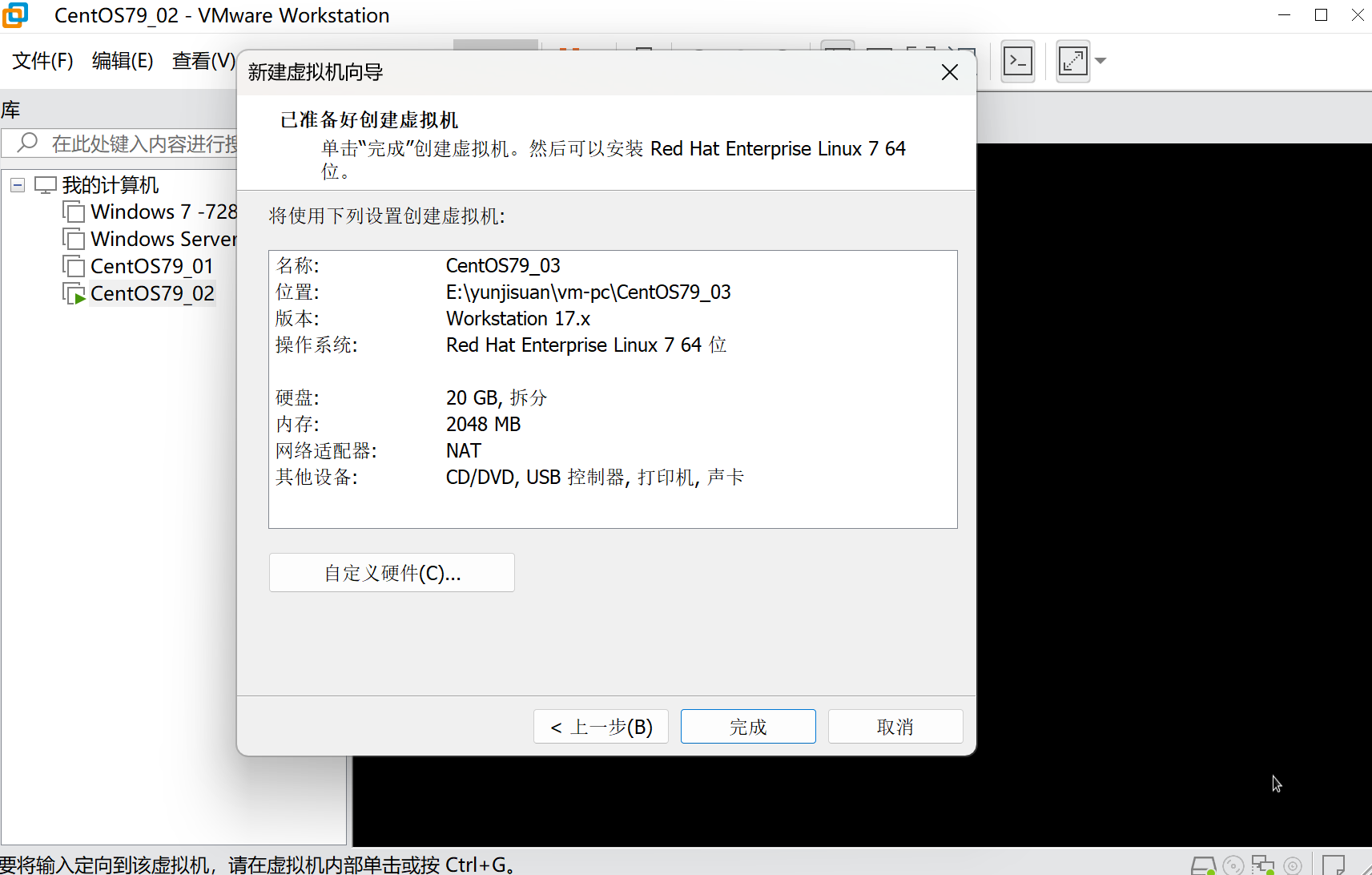Click the E:\yunjisuan\vm-pc\CentOS79_03 location value
Image resolution: width=1372 pixels, height=875 pixels.
point(588,292)
